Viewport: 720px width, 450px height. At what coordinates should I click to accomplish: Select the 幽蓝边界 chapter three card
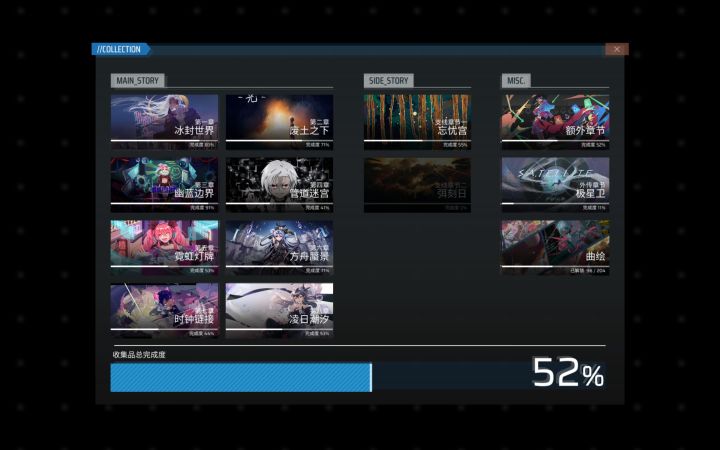point(164,185)
